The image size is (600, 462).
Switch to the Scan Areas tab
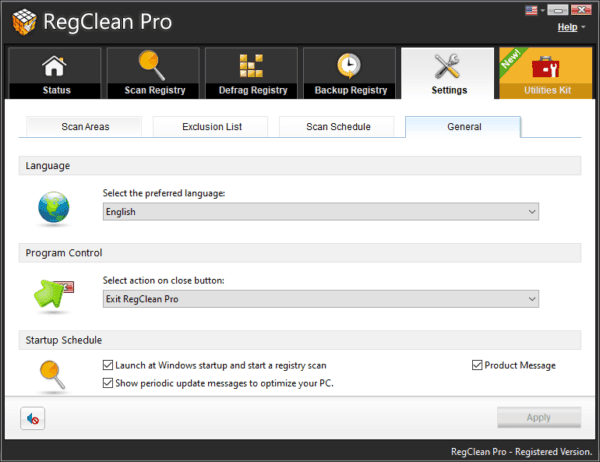(84, 127)
